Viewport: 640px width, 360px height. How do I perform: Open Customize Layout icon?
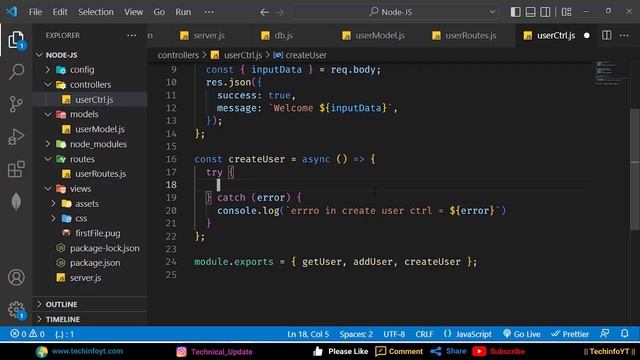click(x=567, y=12)
